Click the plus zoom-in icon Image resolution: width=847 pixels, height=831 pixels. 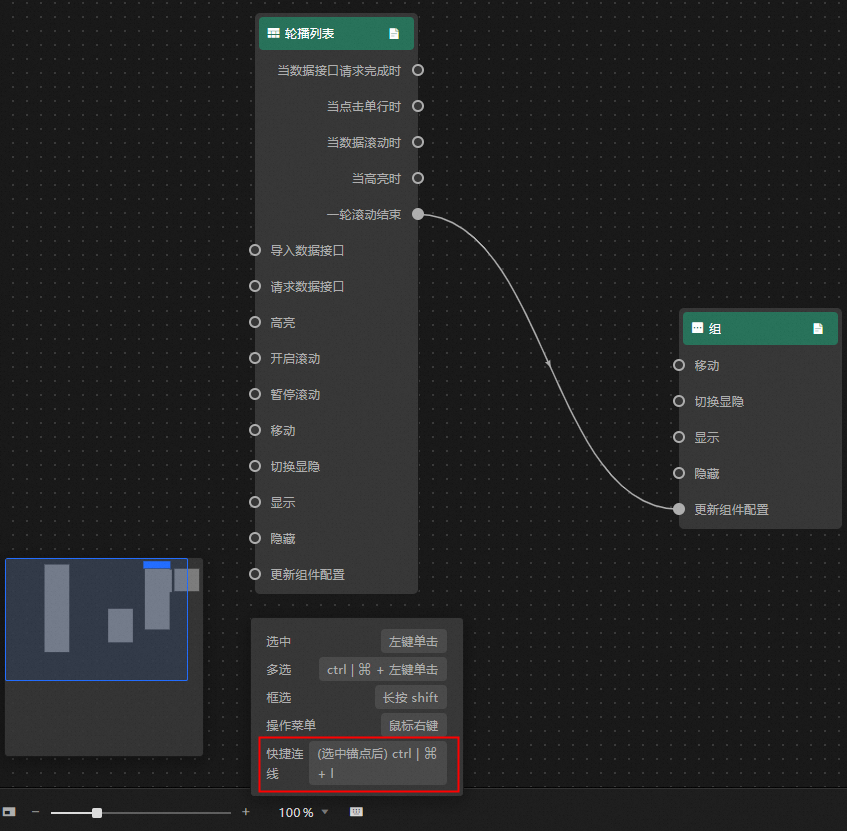pos(246,812)
